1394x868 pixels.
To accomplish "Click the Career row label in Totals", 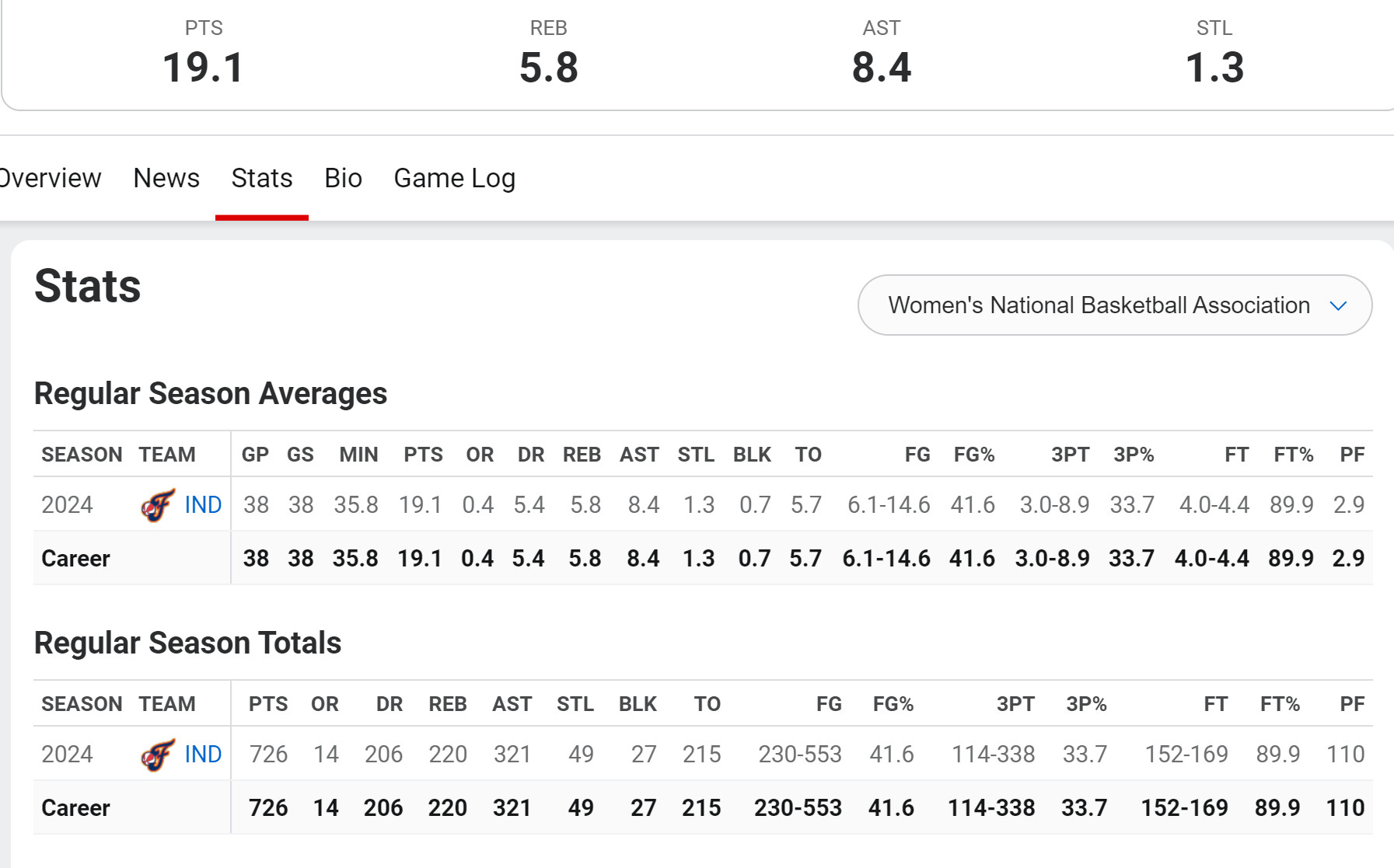I will tap(75, 808).
